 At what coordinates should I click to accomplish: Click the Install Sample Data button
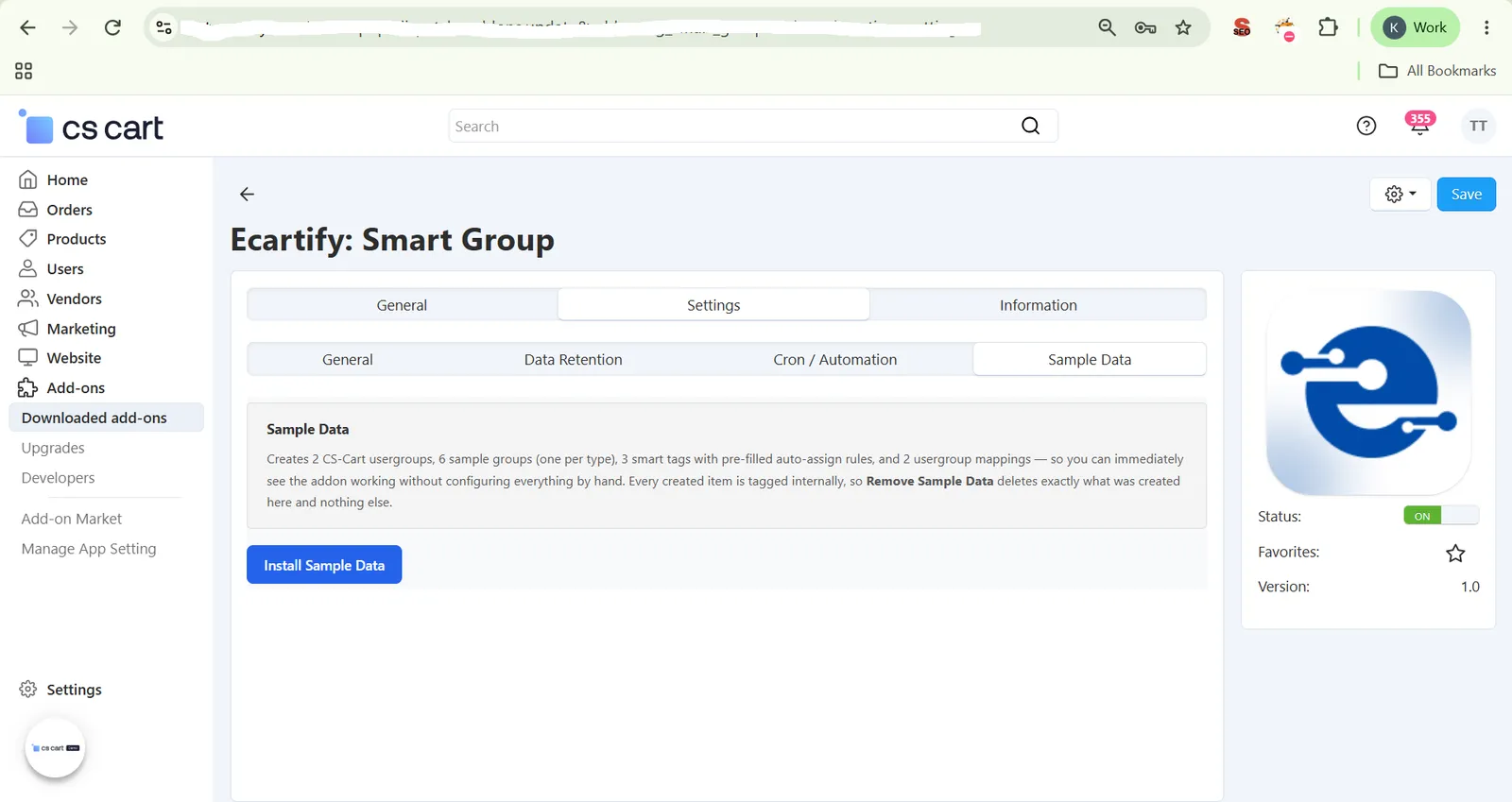point(324,565)
